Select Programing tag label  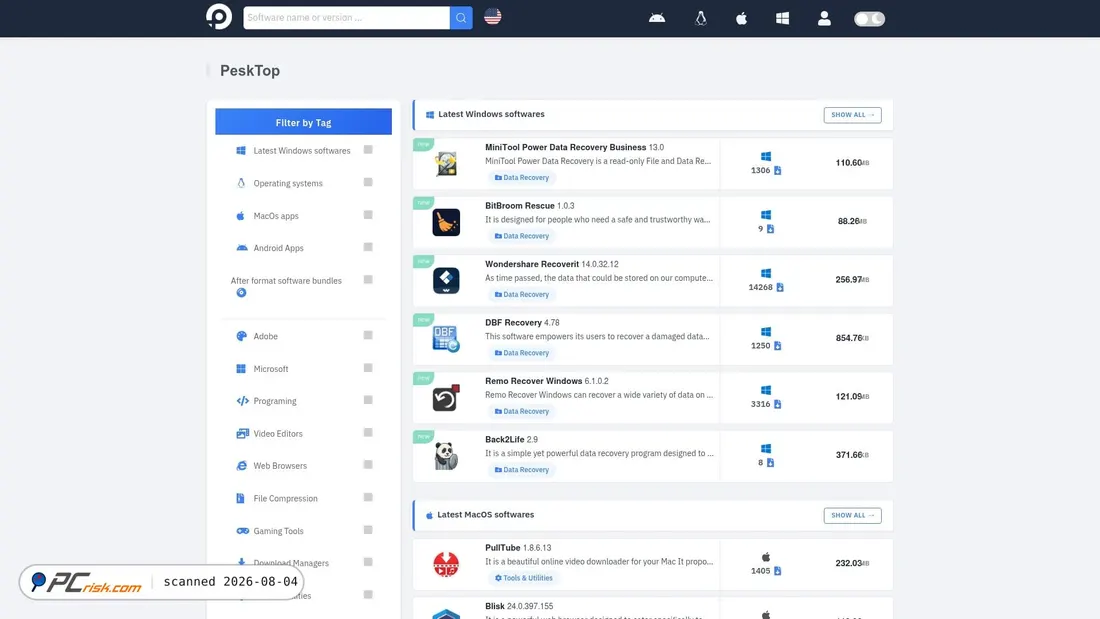point(275,401)
